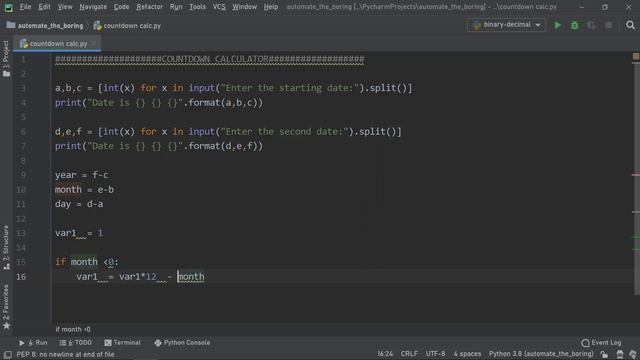640x360 pixels.
Task: Toggle tool window bars icon at bottom-left
Action: click(7, 354)
